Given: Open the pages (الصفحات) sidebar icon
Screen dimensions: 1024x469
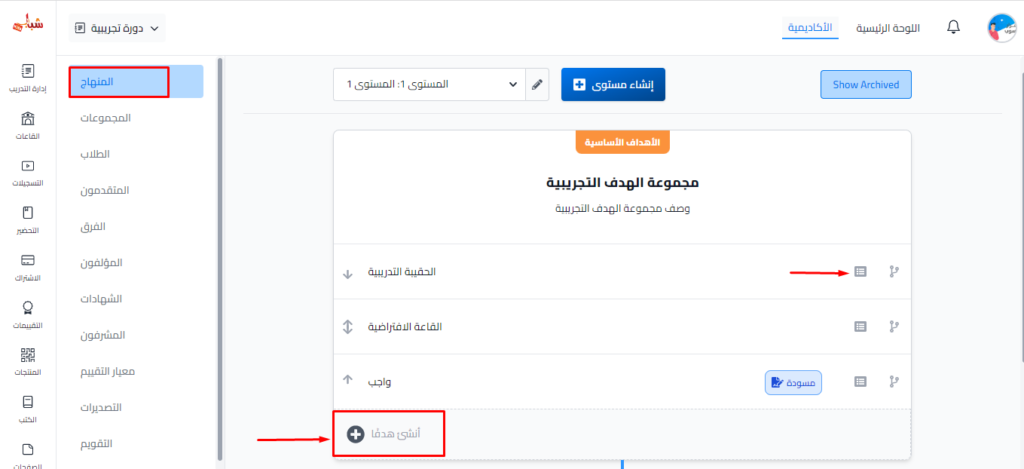Looking at the screenshot, I should click(27, 449).
